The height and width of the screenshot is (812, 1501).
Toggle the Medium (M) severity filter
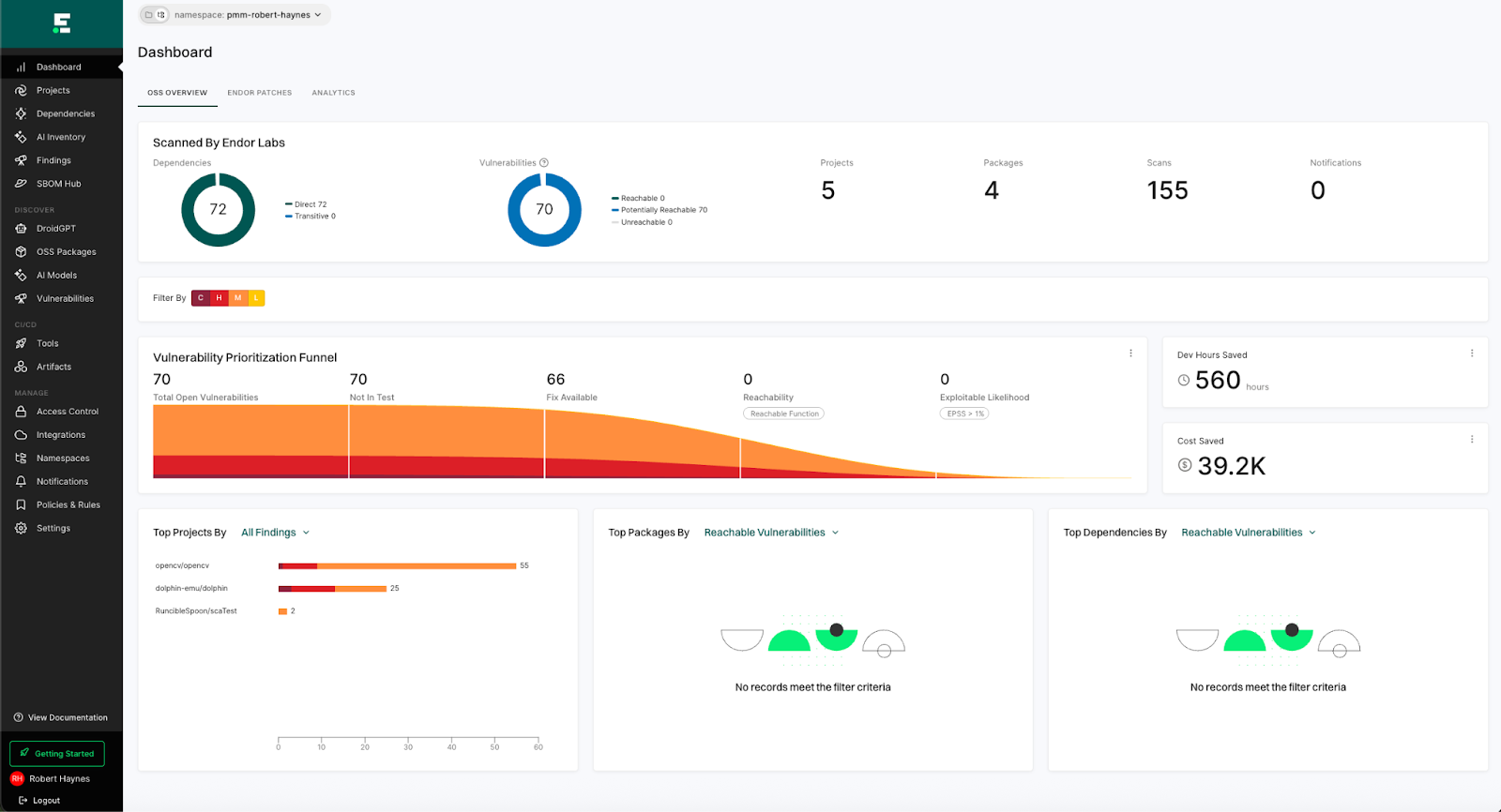click(237, 298)
